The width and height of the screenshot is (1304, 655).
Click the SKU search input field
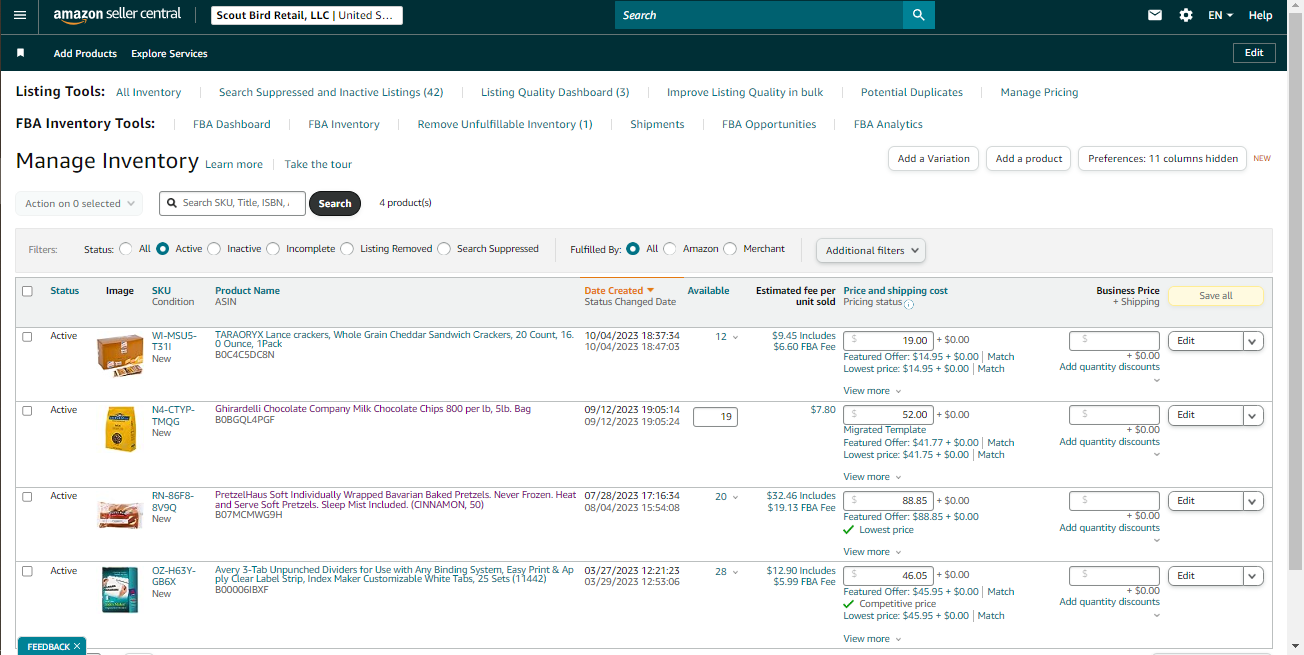(233, 203)
